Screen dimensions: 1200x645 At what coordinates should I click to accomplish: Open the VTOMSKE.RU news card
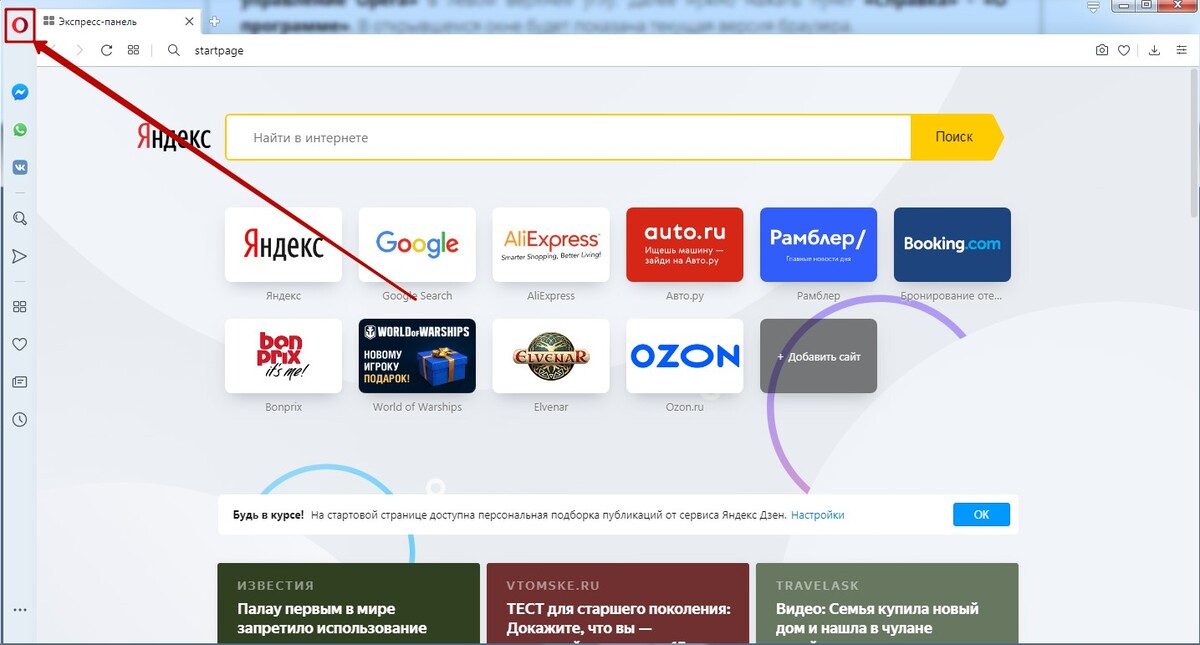click(x=618, y=604)
